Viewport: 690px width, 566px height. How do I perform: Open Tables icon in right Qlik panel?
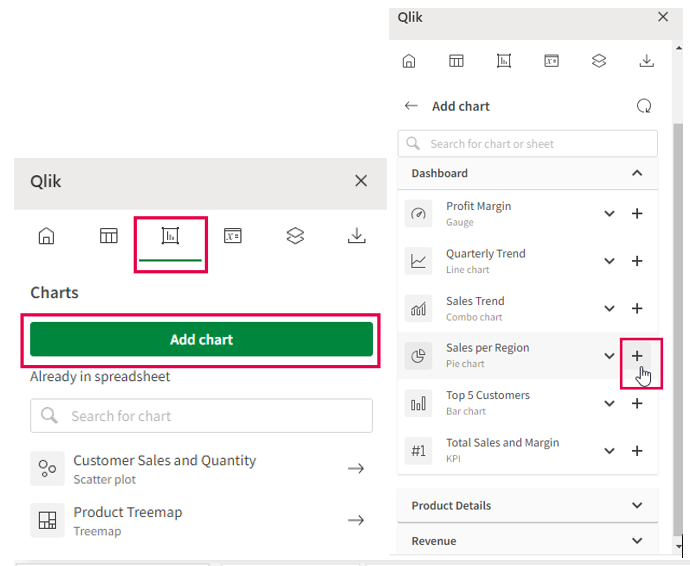pyautogui.click(x=456, y=61)
